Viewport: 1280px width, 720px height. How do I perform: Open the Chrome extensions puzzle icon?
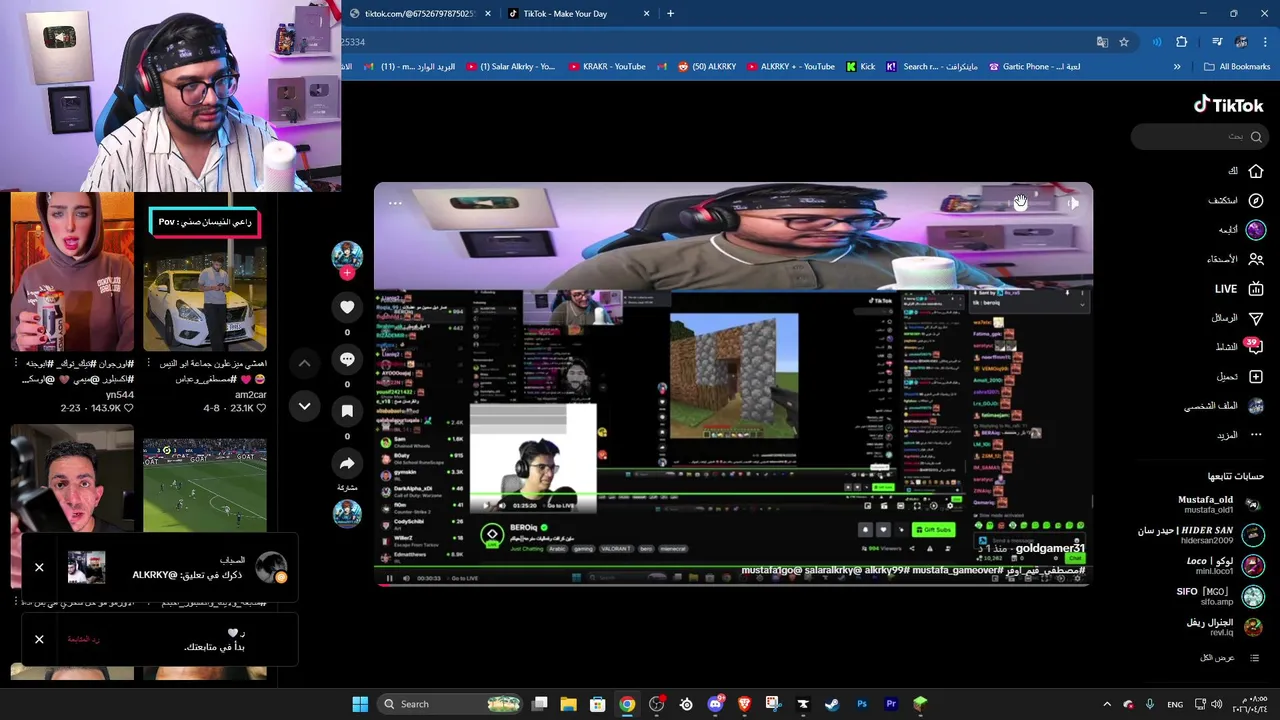point(1181,42)
